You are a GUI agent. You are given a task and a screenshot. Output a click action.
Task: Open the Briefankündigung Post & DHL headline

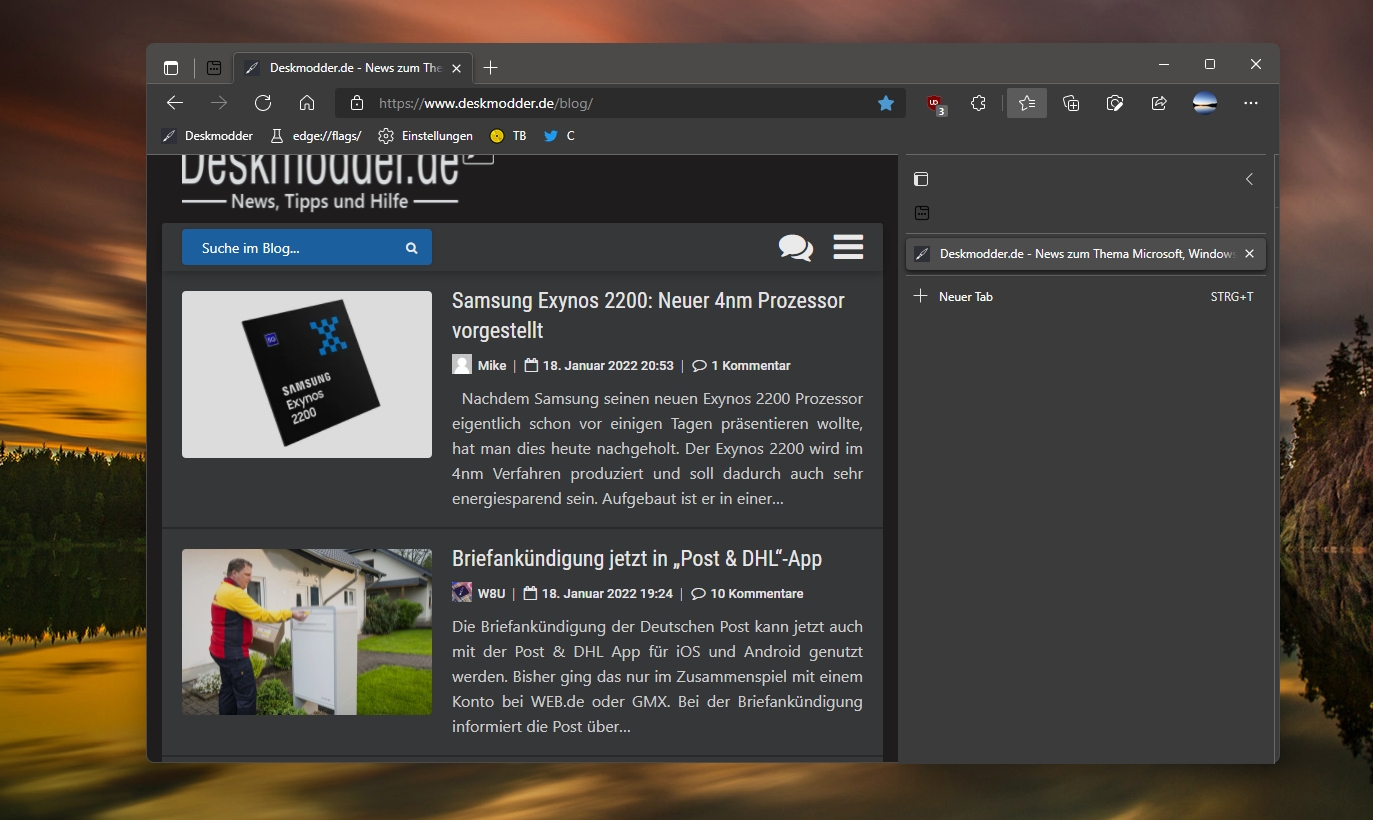(x=637, y=558)
